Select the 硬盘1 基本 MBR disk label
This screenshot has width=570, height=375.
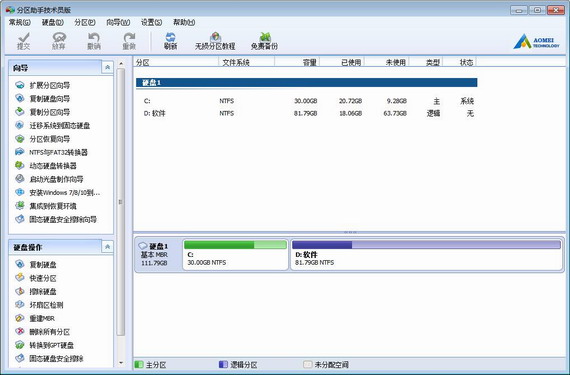(158, 255)
